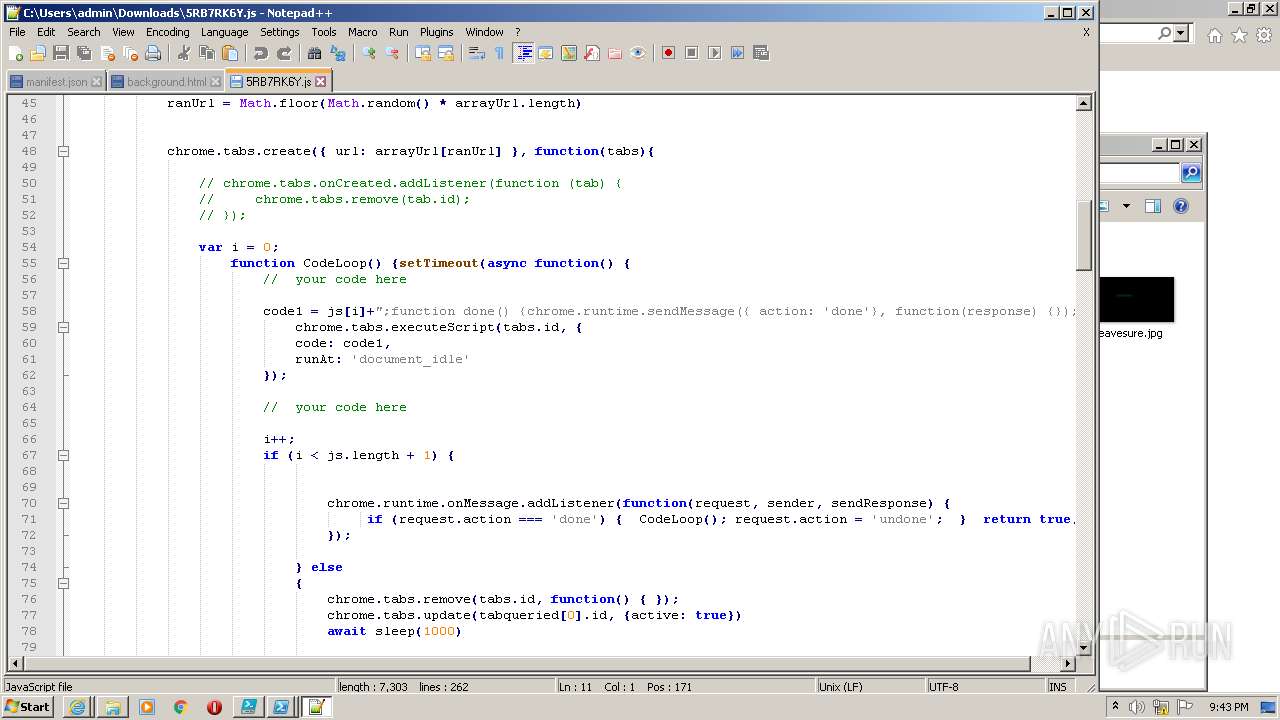Click the Windows Start button

pyautogui.click(x=28, y=707)
